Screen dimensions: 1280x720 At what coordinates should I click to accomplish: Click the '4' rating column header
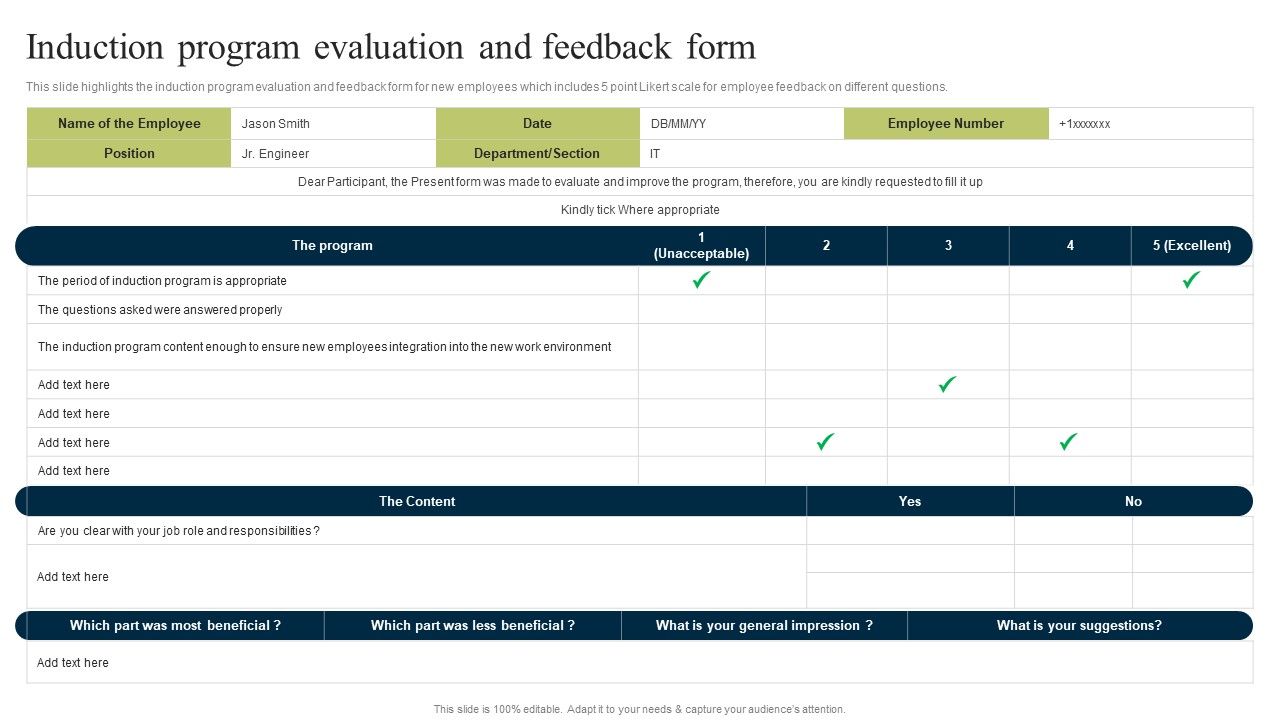point(1070,246)
